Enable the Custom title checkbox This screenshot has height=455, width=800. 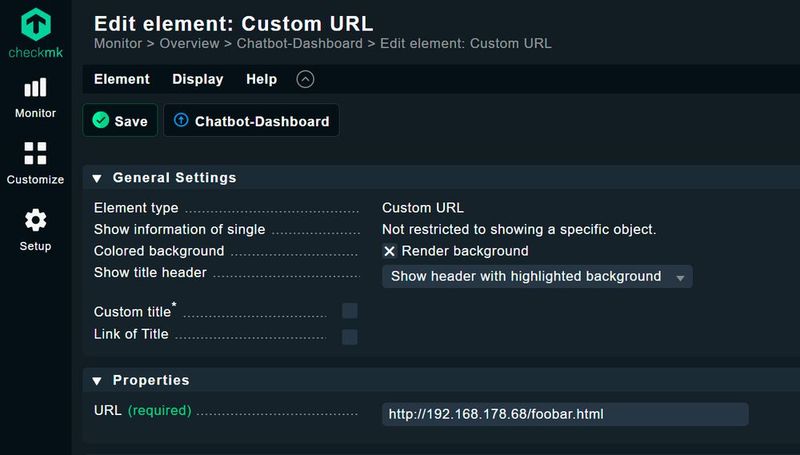click(x=349, y=311)
